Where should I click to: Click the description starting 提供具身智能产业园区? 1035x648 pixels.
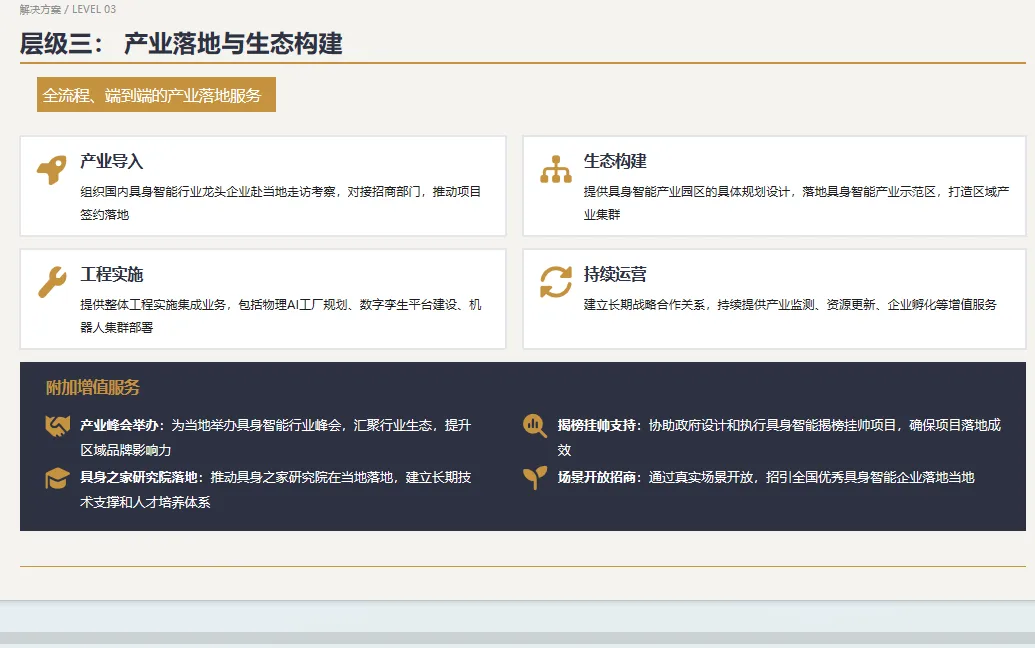tap(796, 203)
